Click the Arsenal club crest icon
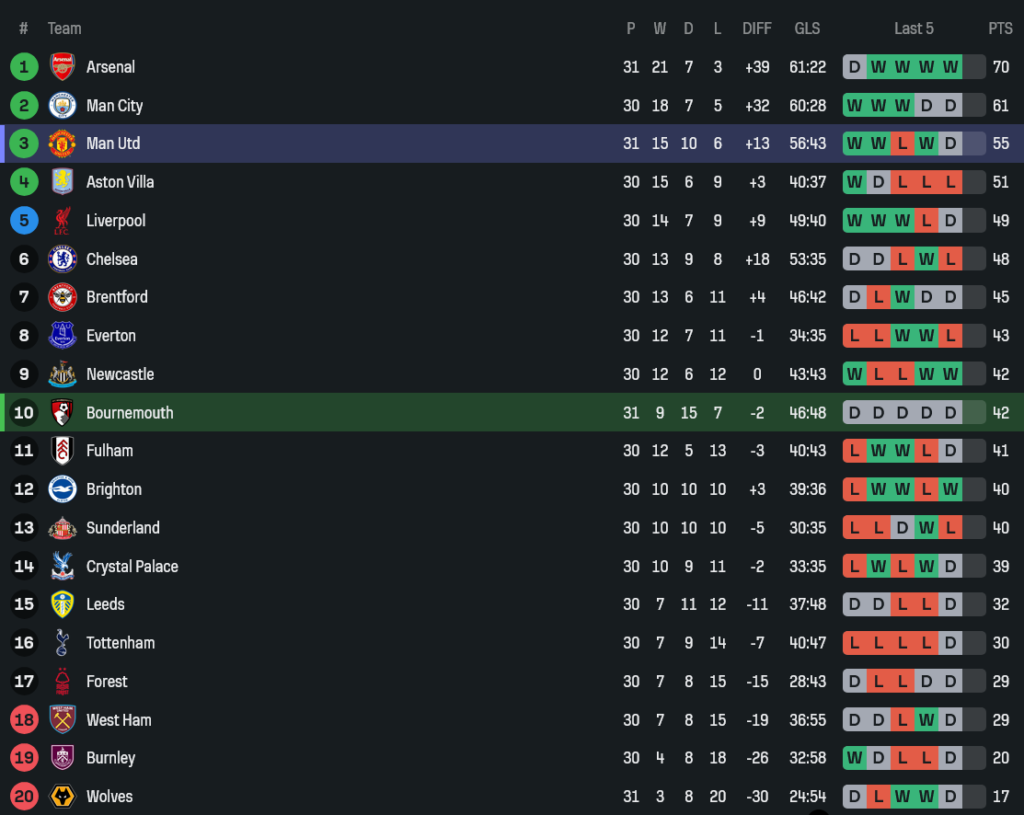This screenshot has height=815, width=1024. (x=62, y=67)
